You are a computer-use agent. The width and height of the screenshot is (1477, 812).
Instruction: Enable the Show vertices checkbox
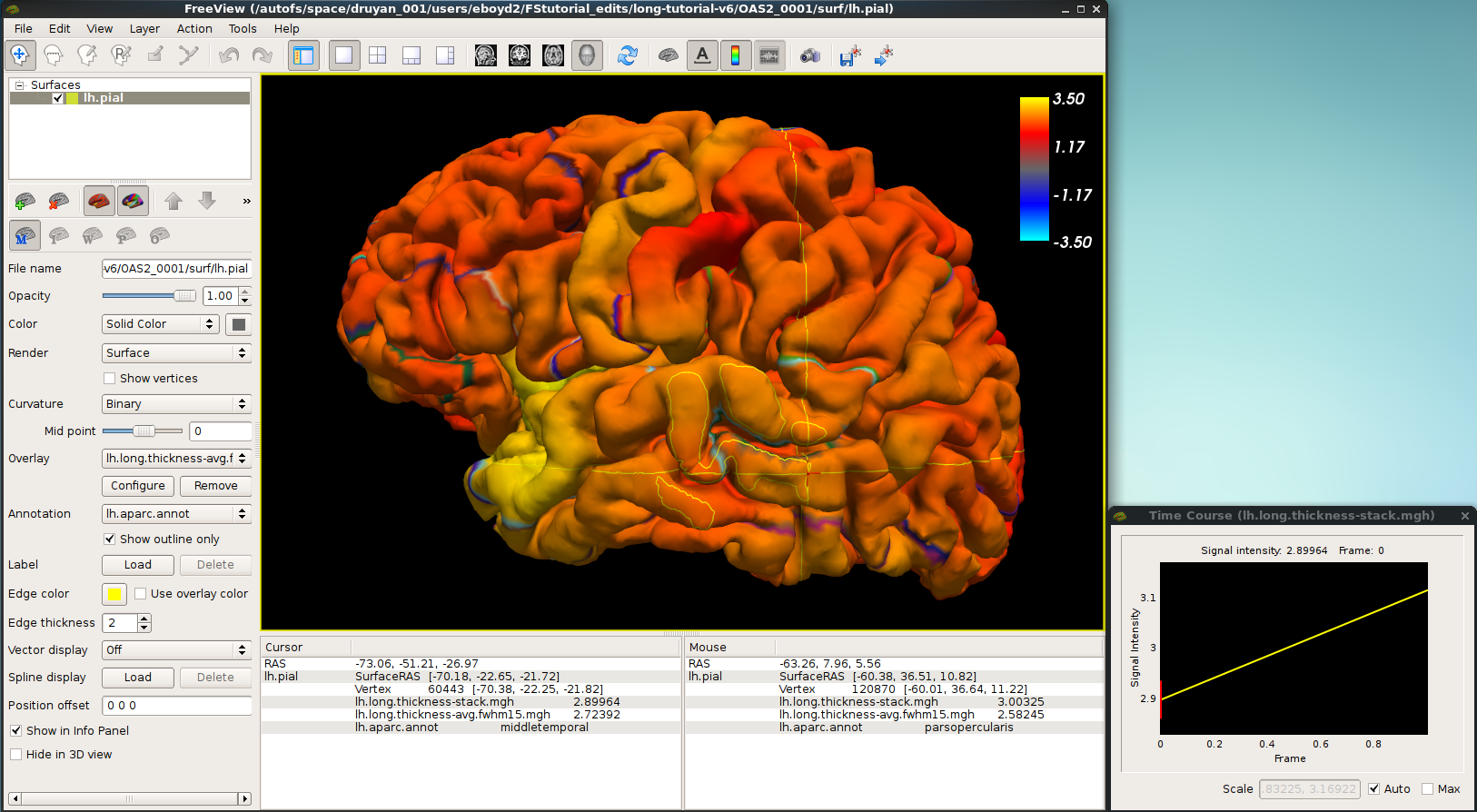tap(110, 379)
